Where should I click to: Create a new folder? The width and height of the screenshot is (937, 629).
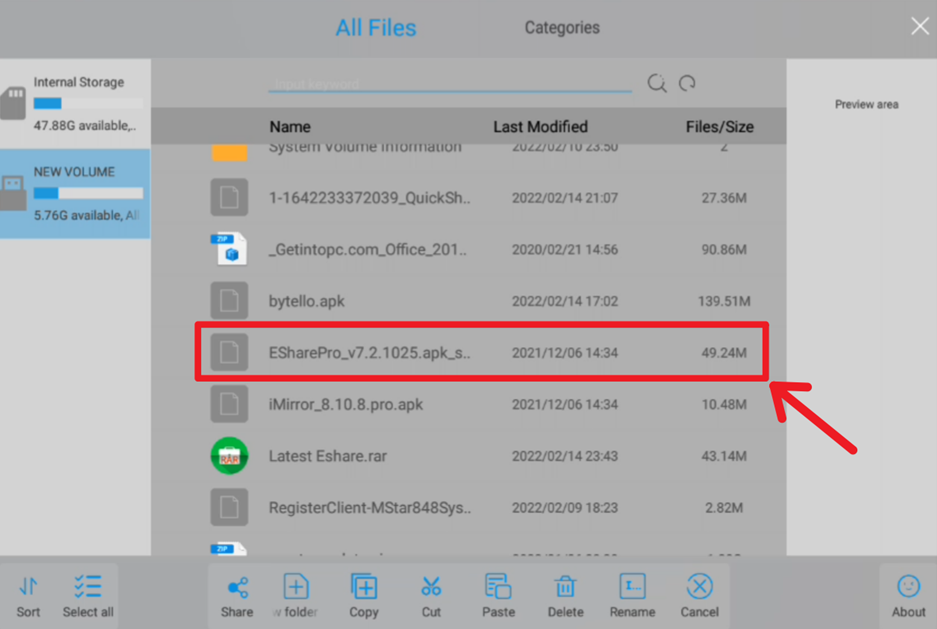point(295,596)
